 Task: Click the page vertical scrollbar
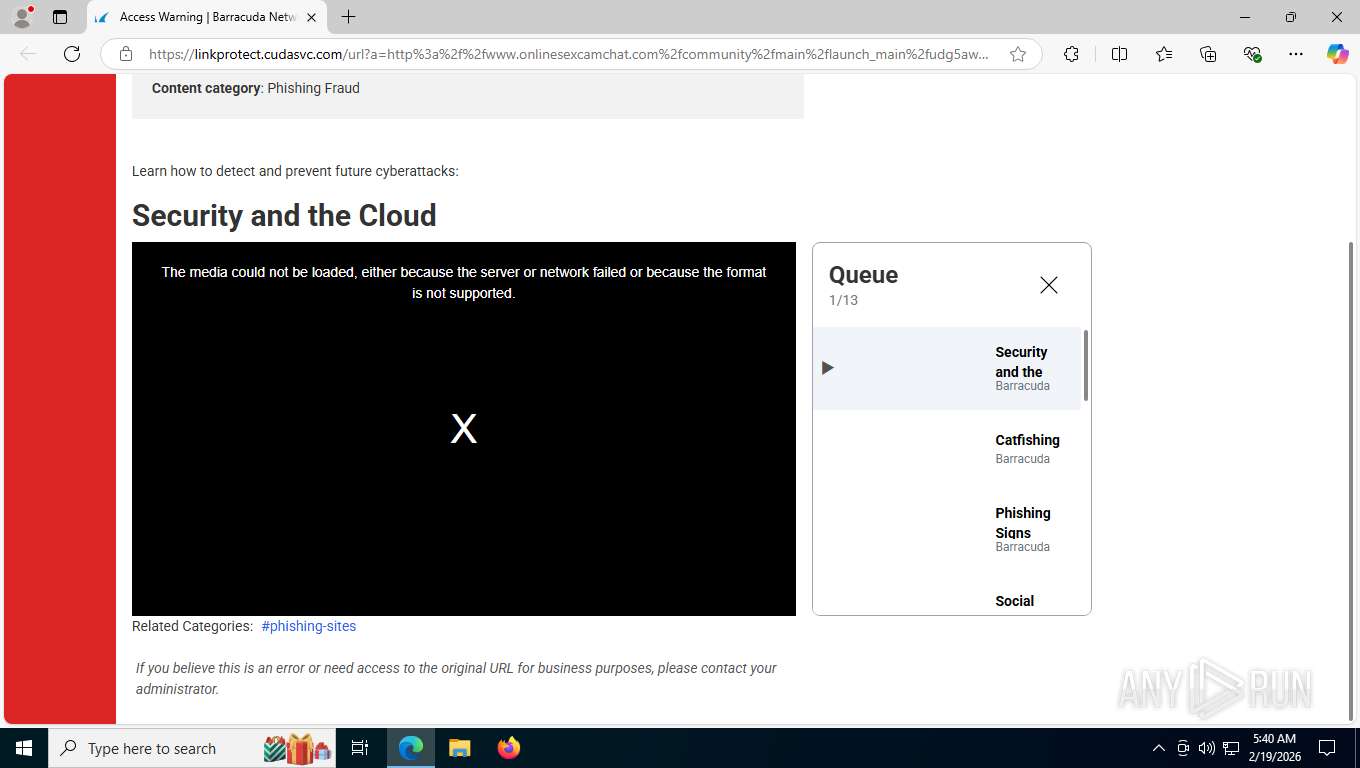coord(1352,480)
